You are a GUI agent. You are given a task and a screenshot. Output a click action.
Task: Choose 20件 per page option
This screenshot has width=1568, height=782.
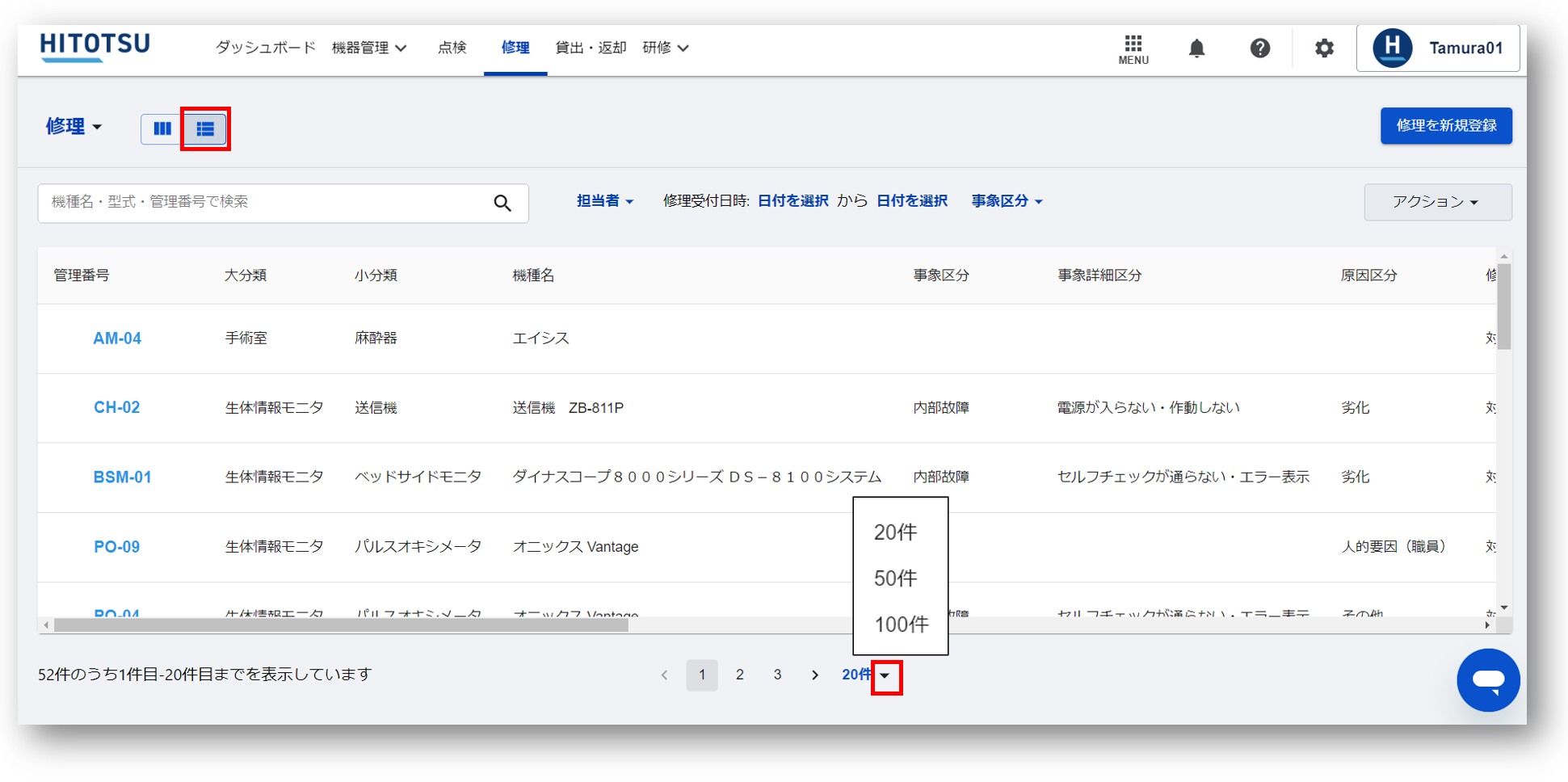[x=895, y=532]
